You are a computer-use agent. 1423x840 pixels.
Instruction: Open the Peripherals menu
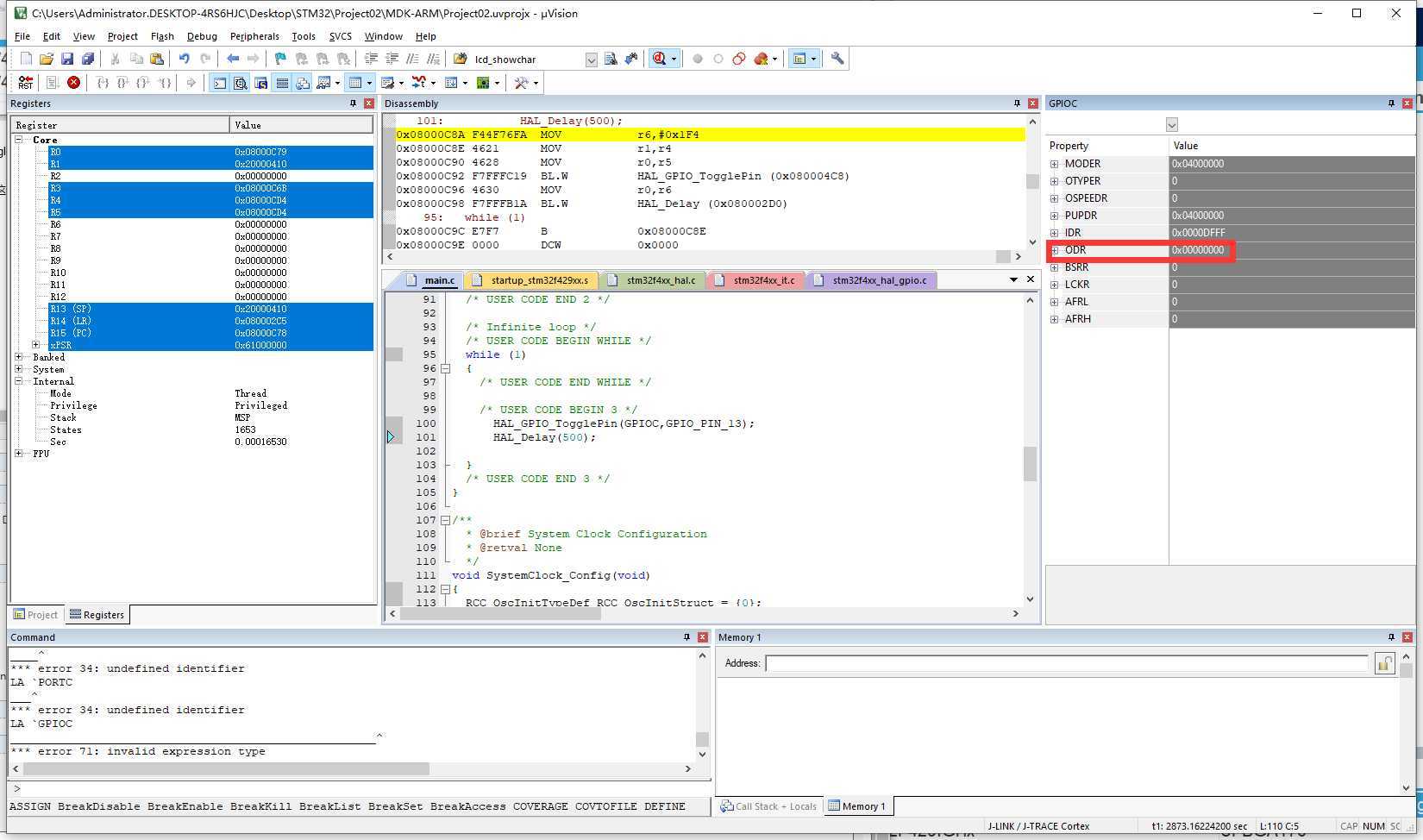click(254, 36)
